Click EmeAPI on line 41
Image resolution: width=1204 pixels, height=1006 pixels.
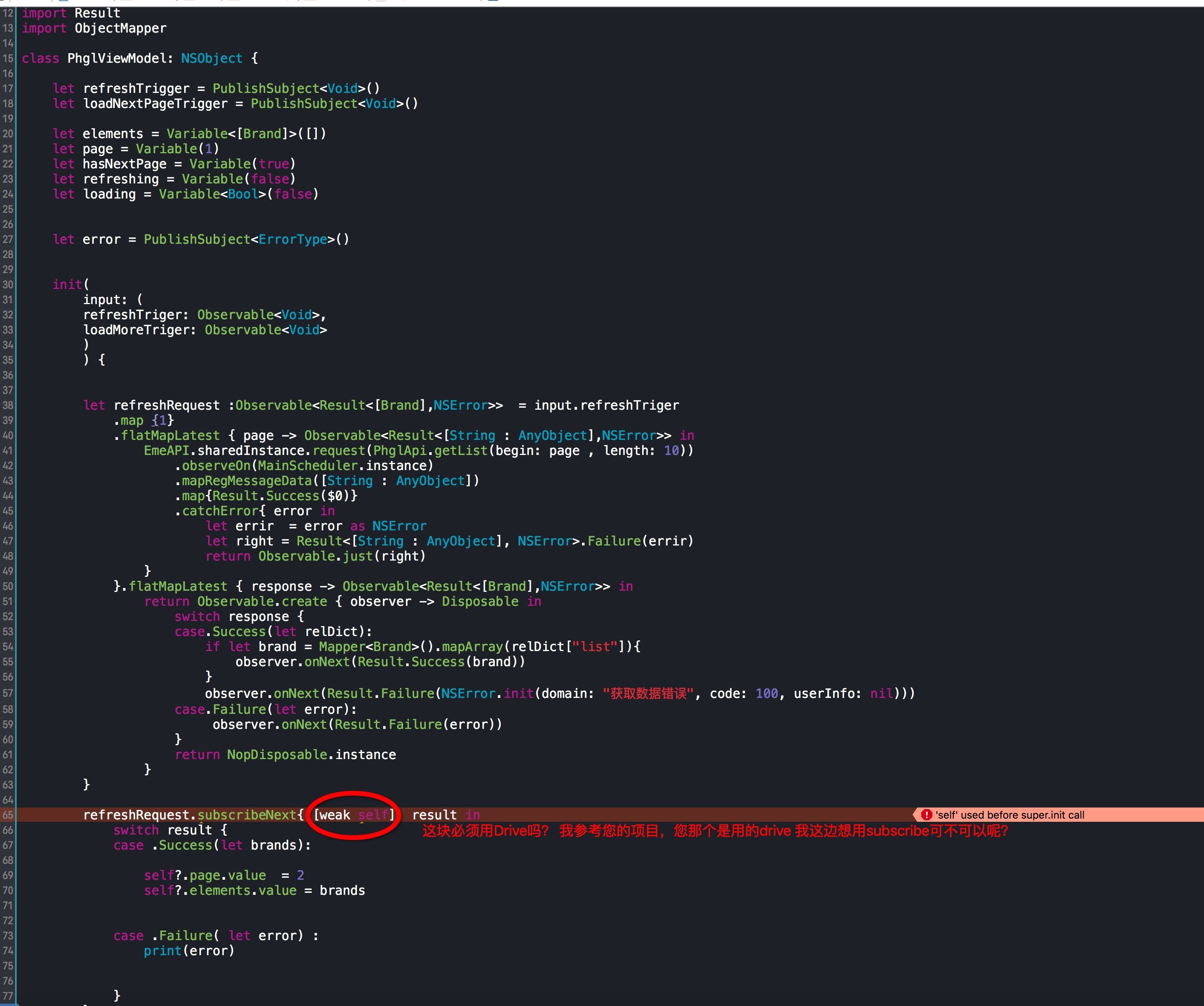166,451
